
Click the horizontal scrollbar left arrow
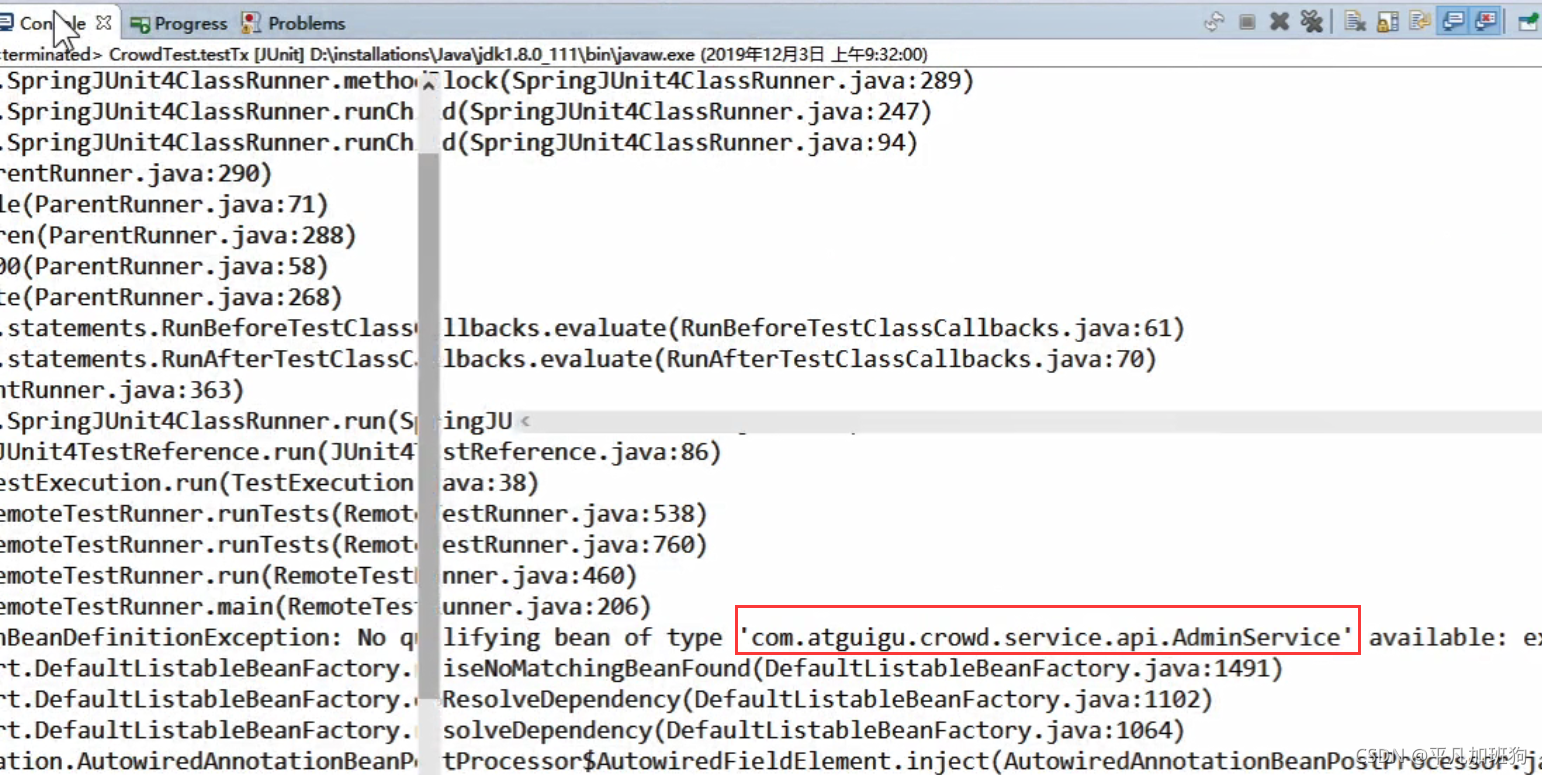pyautogui.click(x=526, y=421)
